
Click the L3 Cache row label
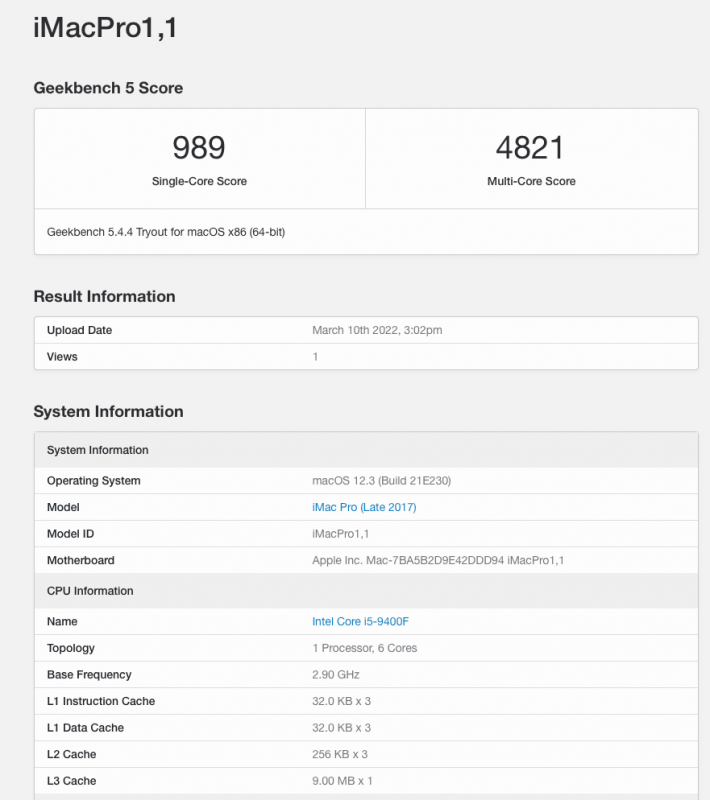[x=71, y=781]
